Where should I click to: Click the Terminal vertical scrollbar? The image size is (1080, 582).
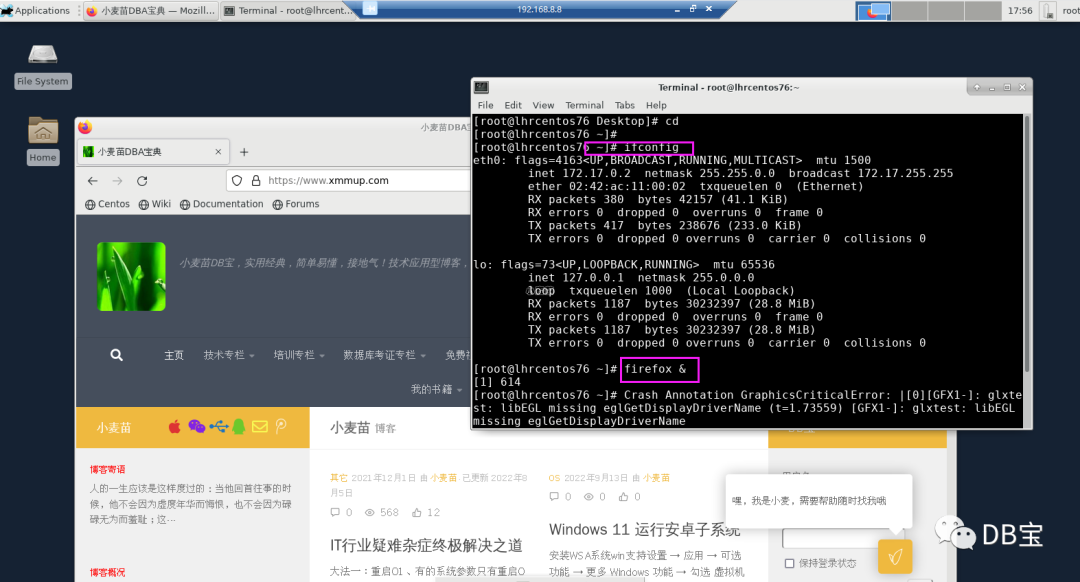(x=1026, y=244)
